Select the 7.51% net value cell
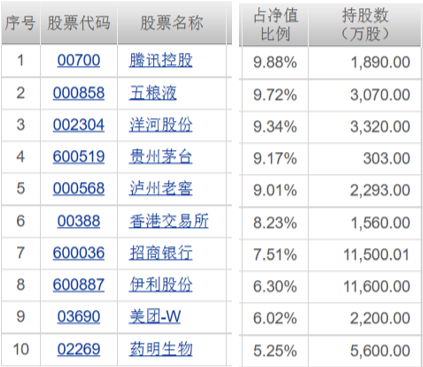 [x=275, y=255]
